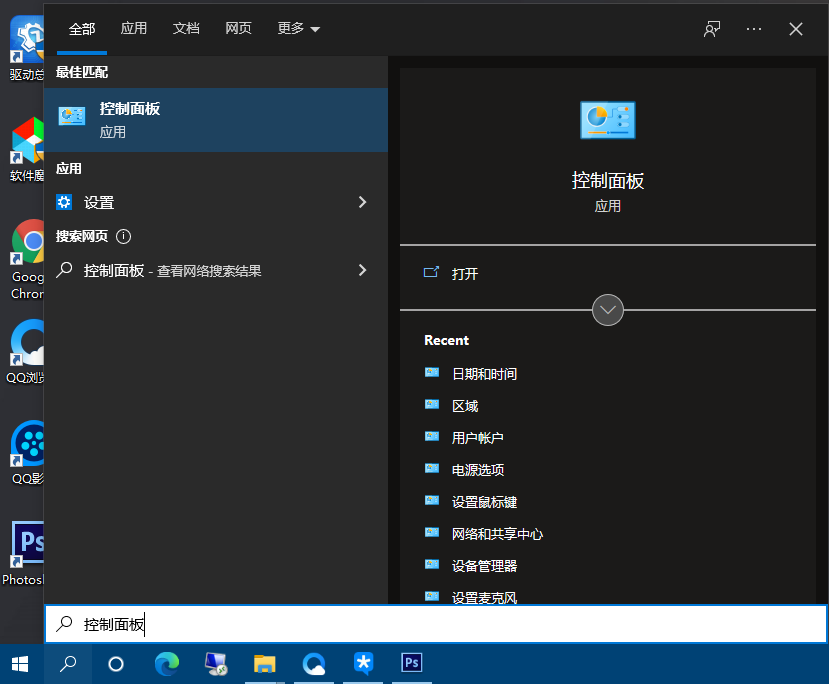
Task: Switch to the 文档 tab
Action: pyautogui.click(x=186, y=29)
